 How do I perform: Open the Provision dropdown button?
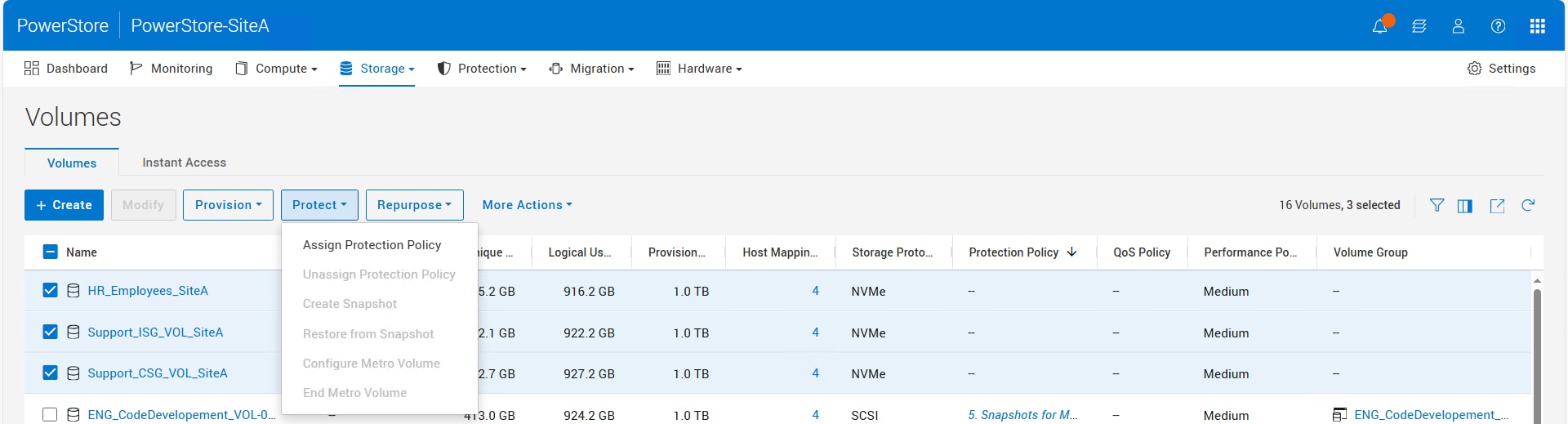pos(229,205)
